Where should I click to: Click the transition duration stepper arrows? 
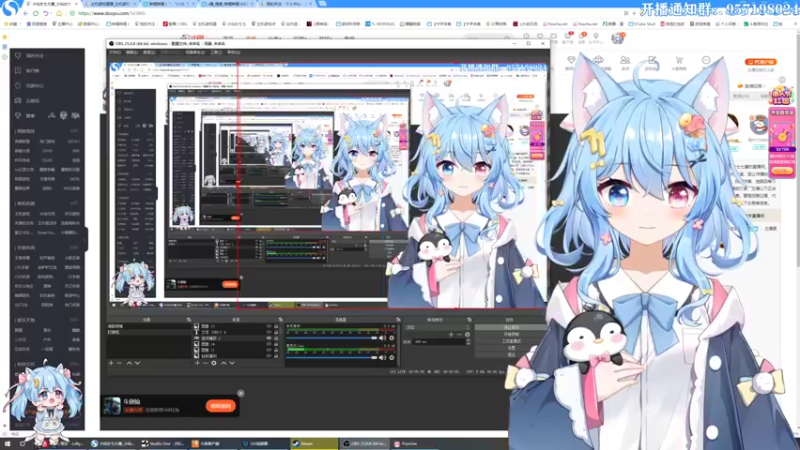tap(468, 342)
